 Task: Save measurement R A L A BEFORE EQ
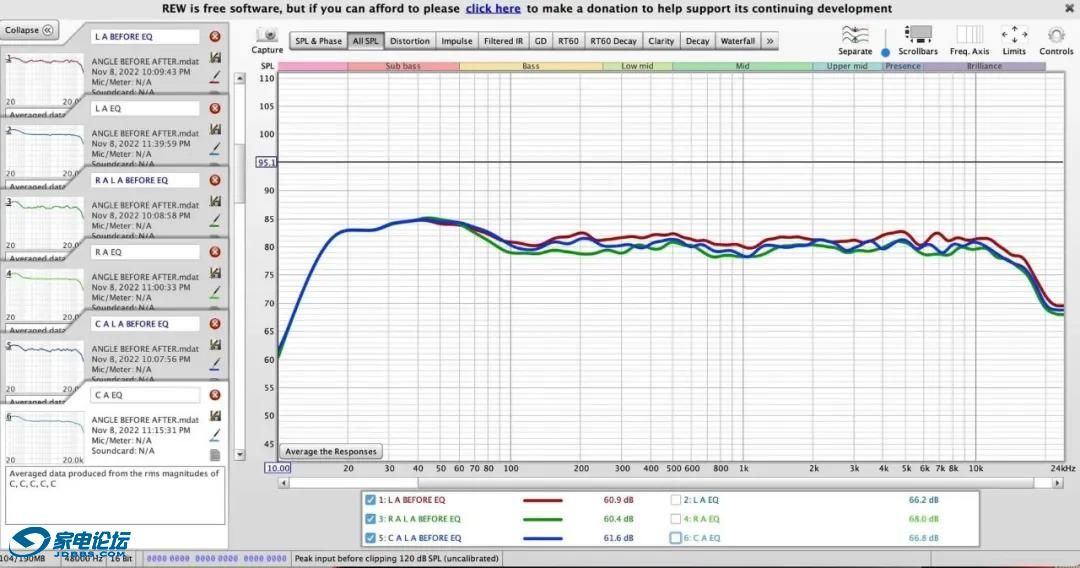click(x=216, y=201)
